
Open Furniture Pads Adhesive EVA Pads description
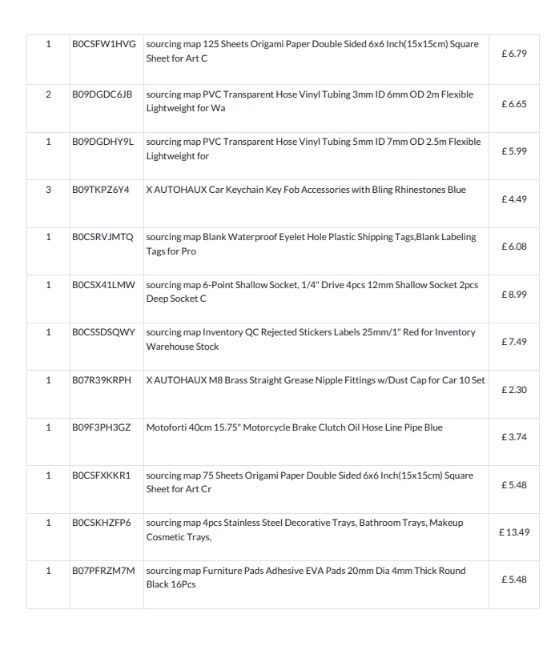coord(306,577)
